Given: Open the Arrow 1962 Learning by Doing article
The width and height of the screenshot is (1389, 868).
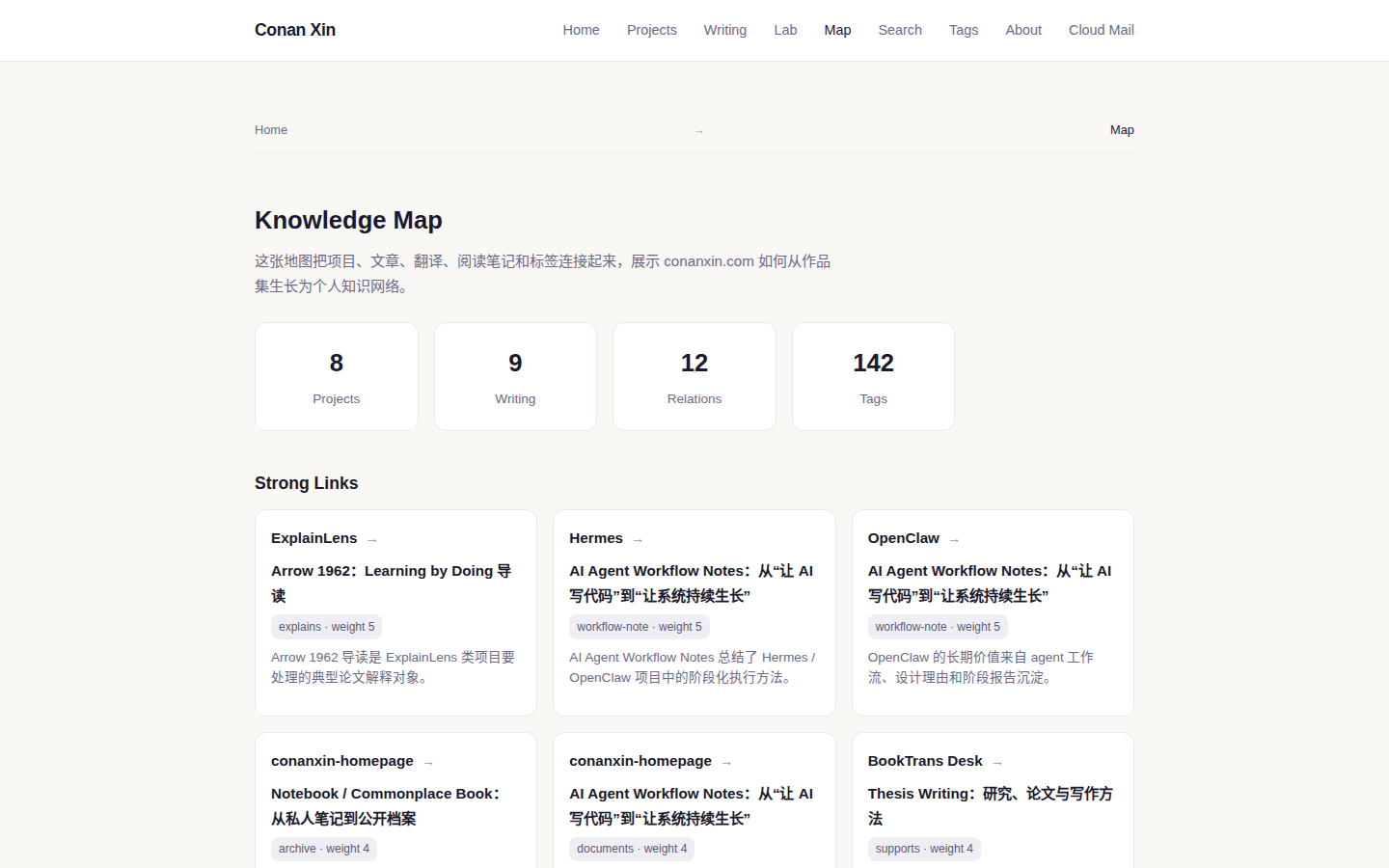Looking at the screenshot, I should coord(391,583).
